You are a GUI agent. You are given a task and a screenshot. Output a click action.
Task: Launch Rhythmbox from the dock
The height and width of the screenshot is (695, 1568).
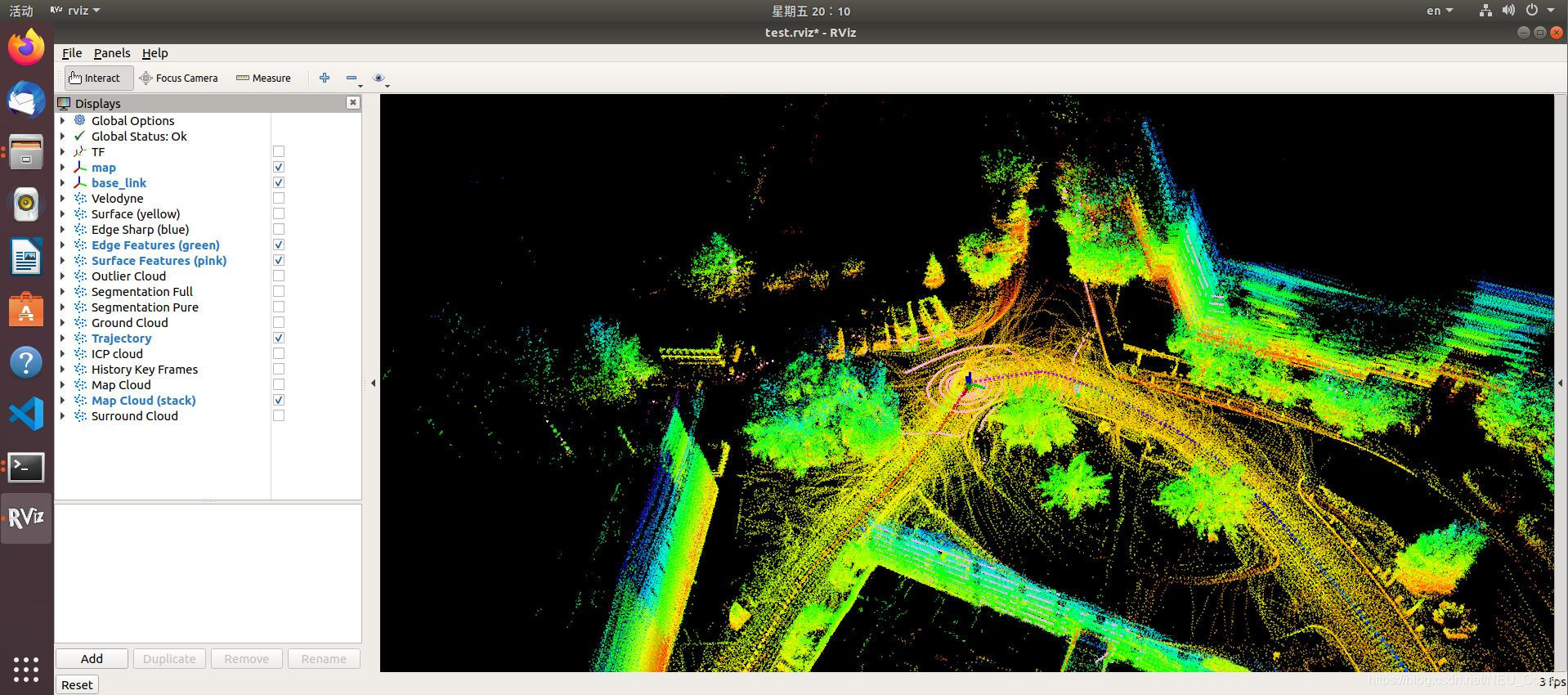26,204
